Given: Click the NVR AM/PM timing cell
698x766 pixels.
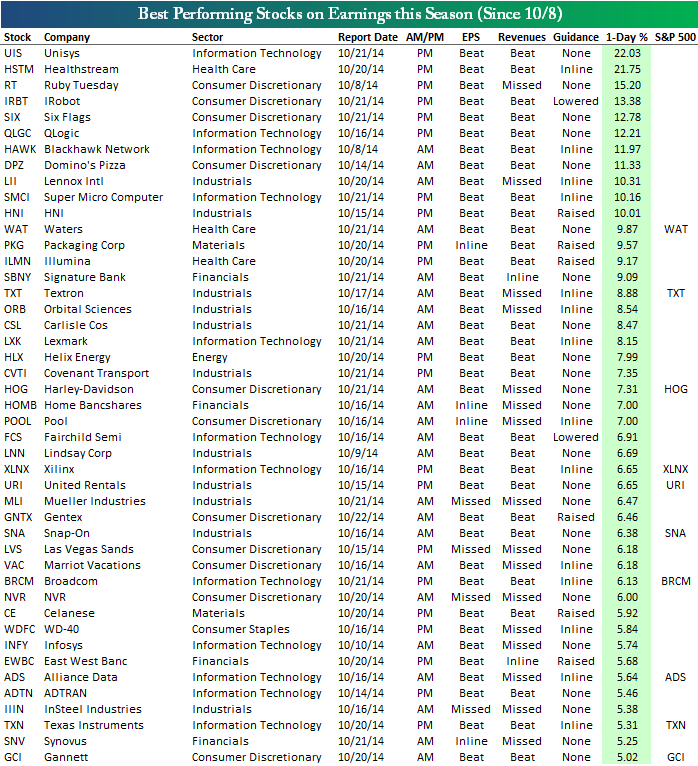Looking at the screenshot, I should pyautogui.click(x=425, y=597).
